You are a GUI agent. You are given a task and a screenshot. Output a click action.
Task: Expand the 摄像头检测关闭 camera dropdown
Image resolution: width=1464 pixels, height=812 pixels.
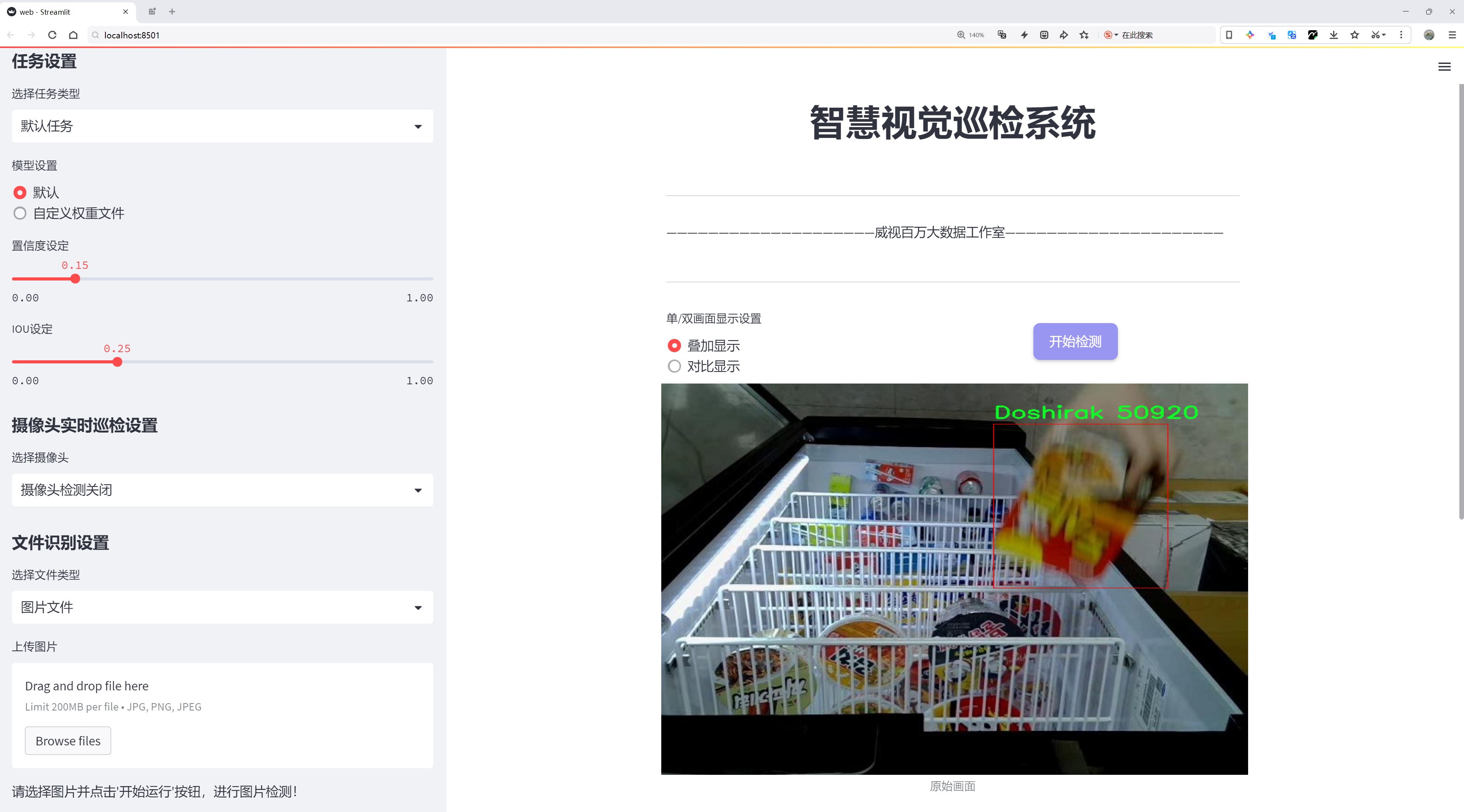tap(222, 489)
